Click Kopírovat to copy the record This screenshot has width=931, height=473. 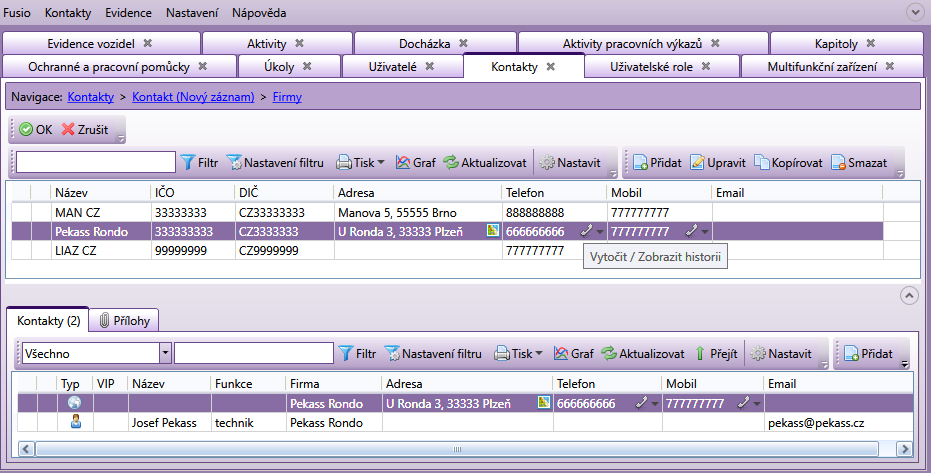(788, 163)
